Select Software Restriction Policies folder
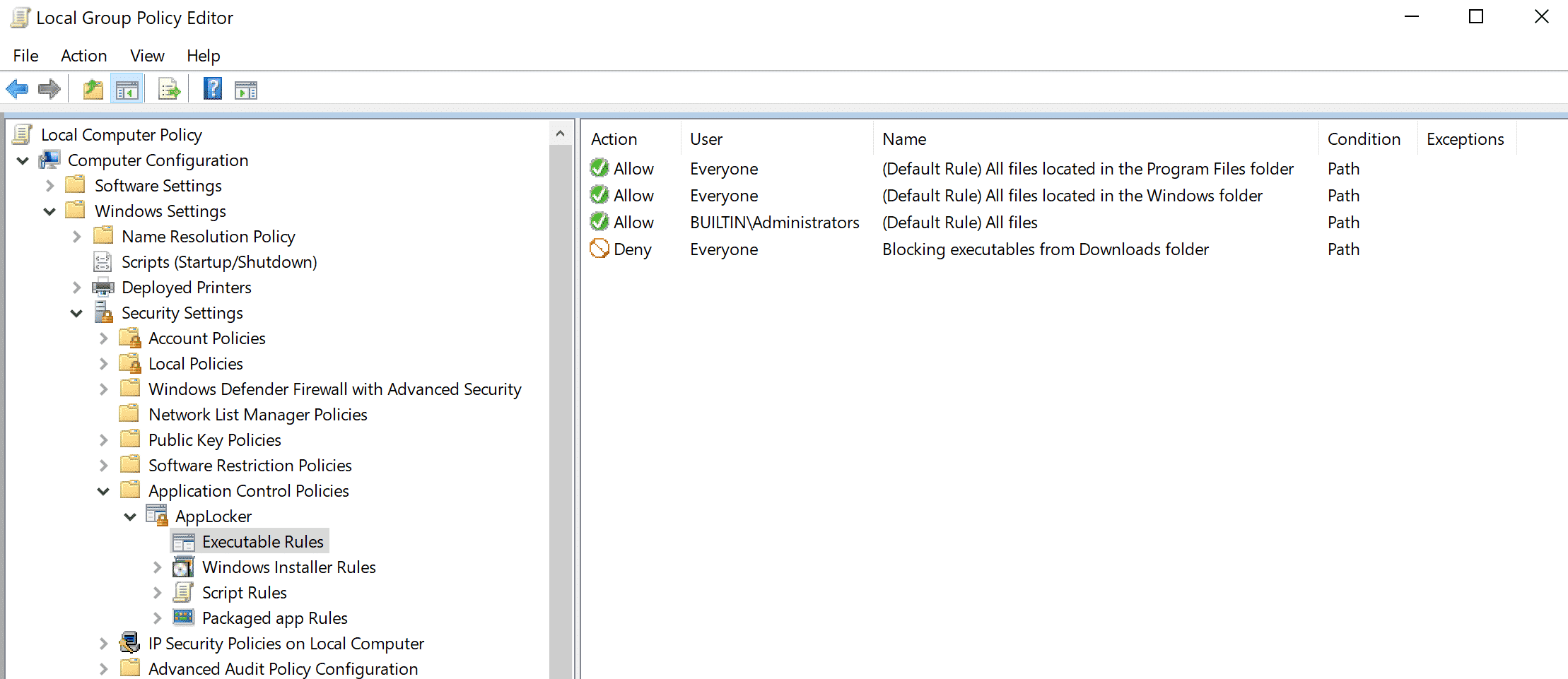1568x679 pixels. coord(250,466)
